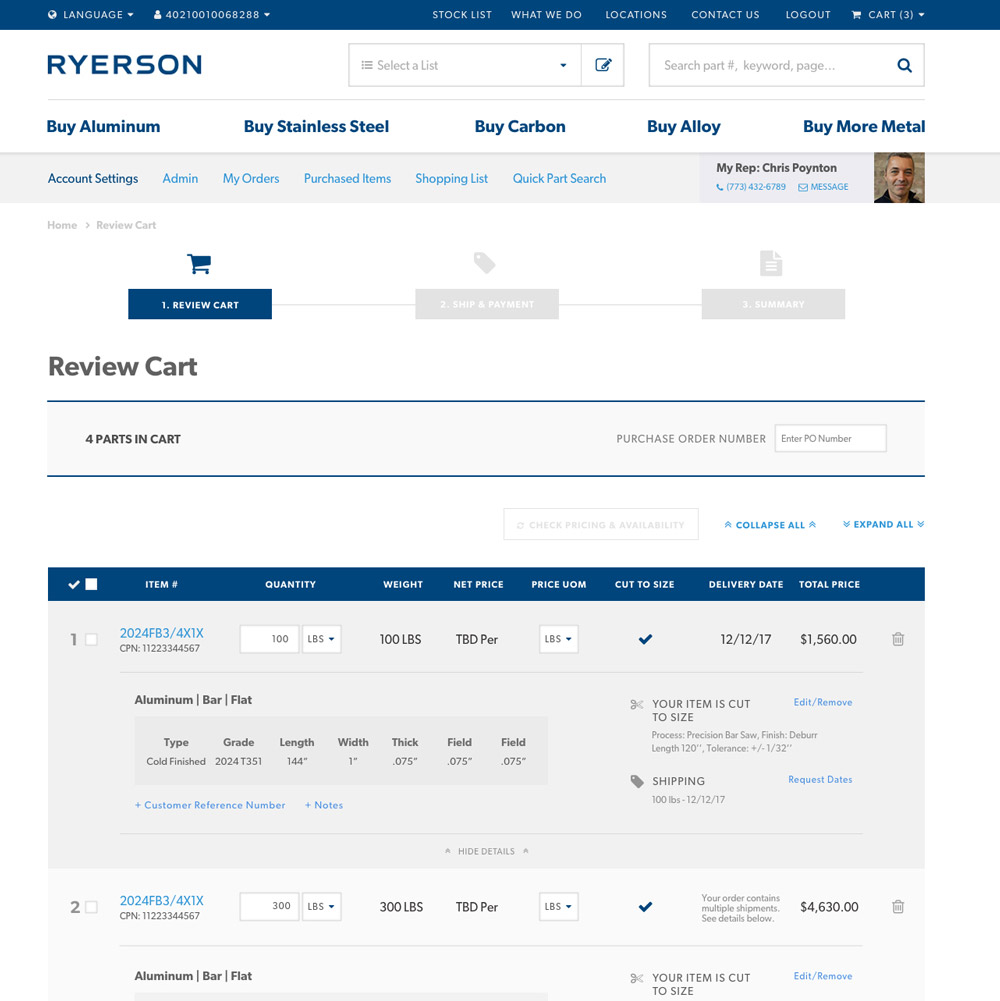Click Logout
The height and width of the screenshot is (1001, 1000).
click(x=808, y=15)
